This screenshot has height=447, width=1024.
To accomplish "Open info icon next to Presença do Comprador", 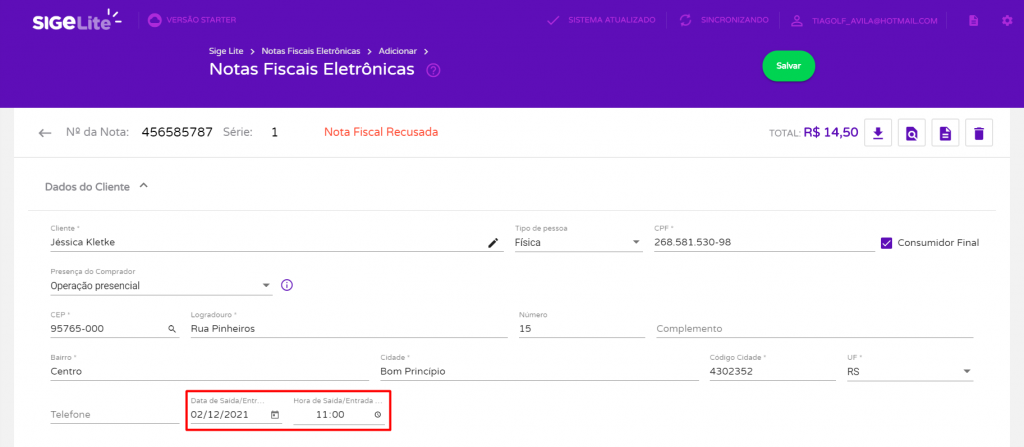I will 286,286.
